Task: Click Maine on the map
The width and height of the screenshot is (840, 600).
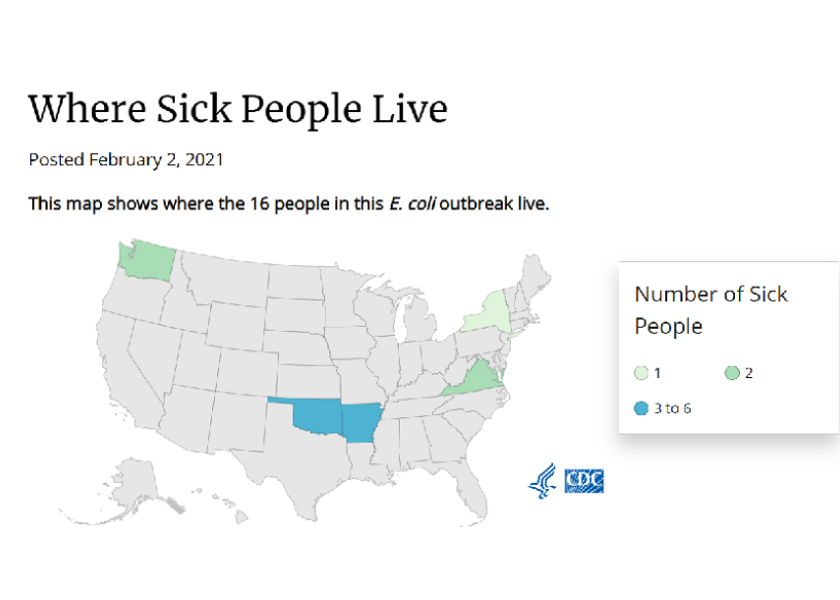Action: pos(537,274)
